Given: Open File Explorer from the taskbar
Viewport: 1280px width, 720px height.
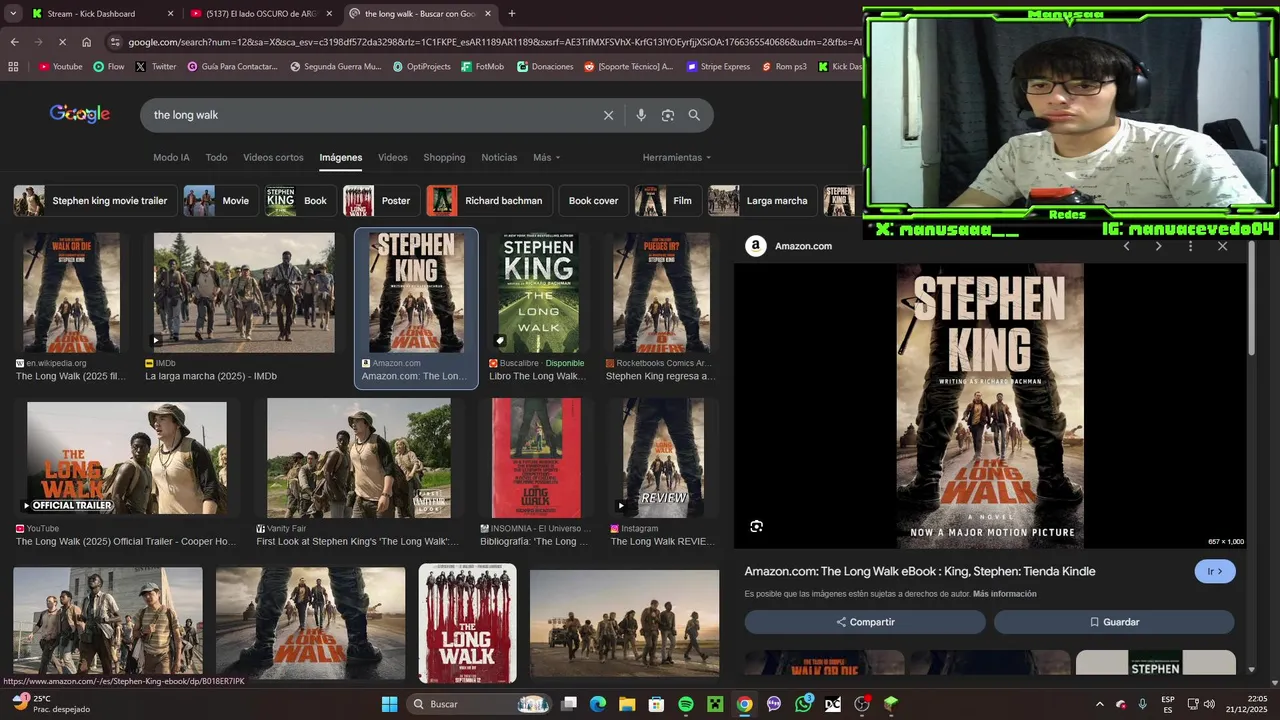Looking at the screenshot, I should [x=627, y=704].
